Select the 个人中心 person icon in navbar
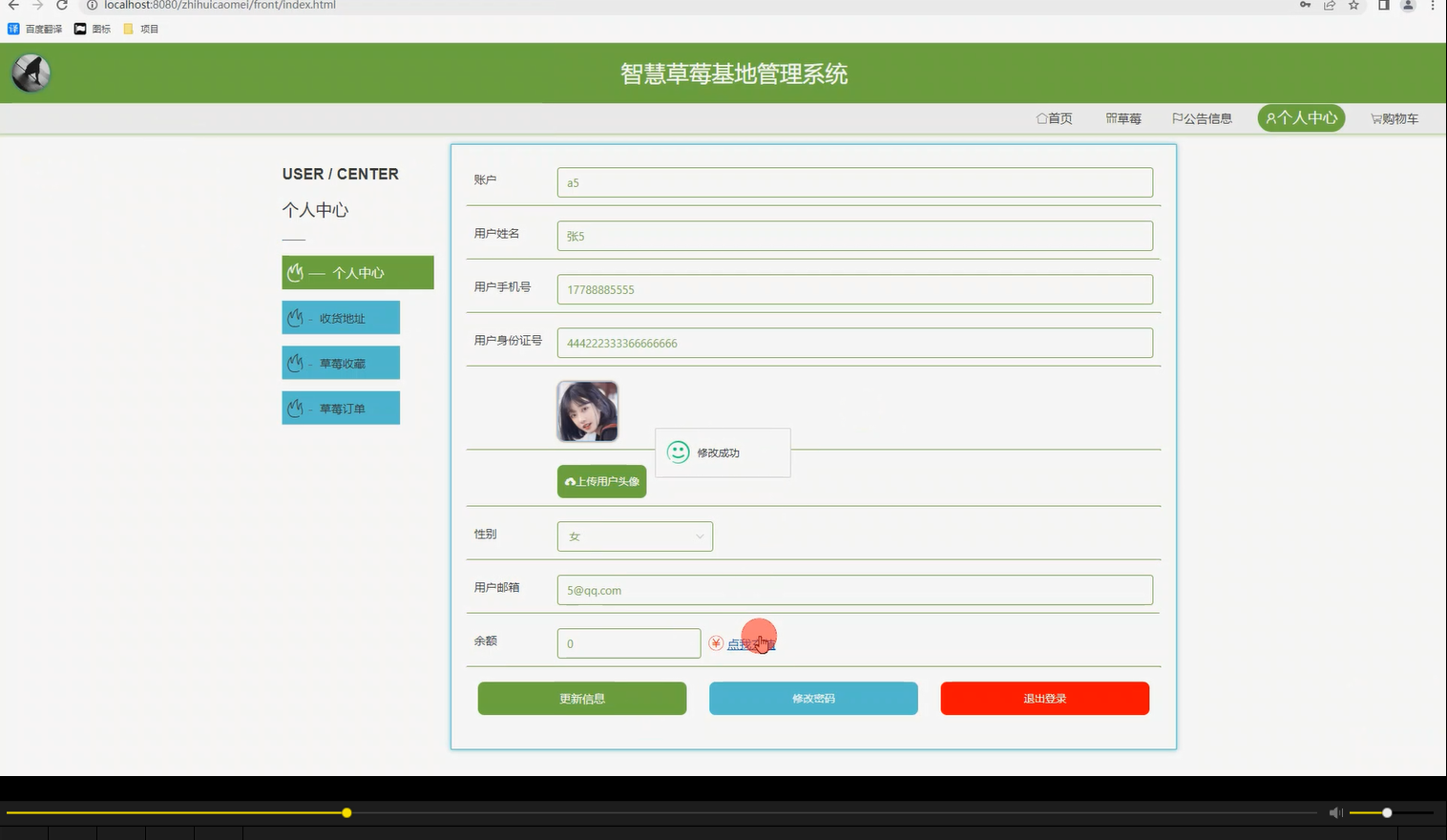 (1270, 117)
